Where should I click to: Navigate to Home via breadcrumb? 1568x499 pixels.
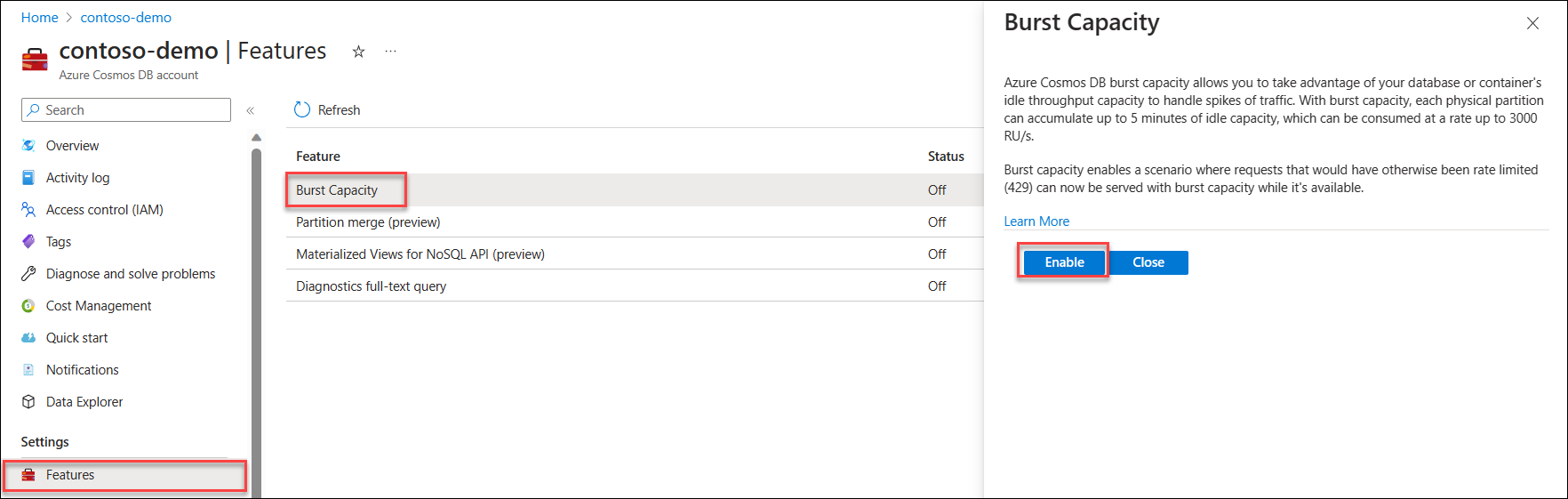[x=39, y=18]
